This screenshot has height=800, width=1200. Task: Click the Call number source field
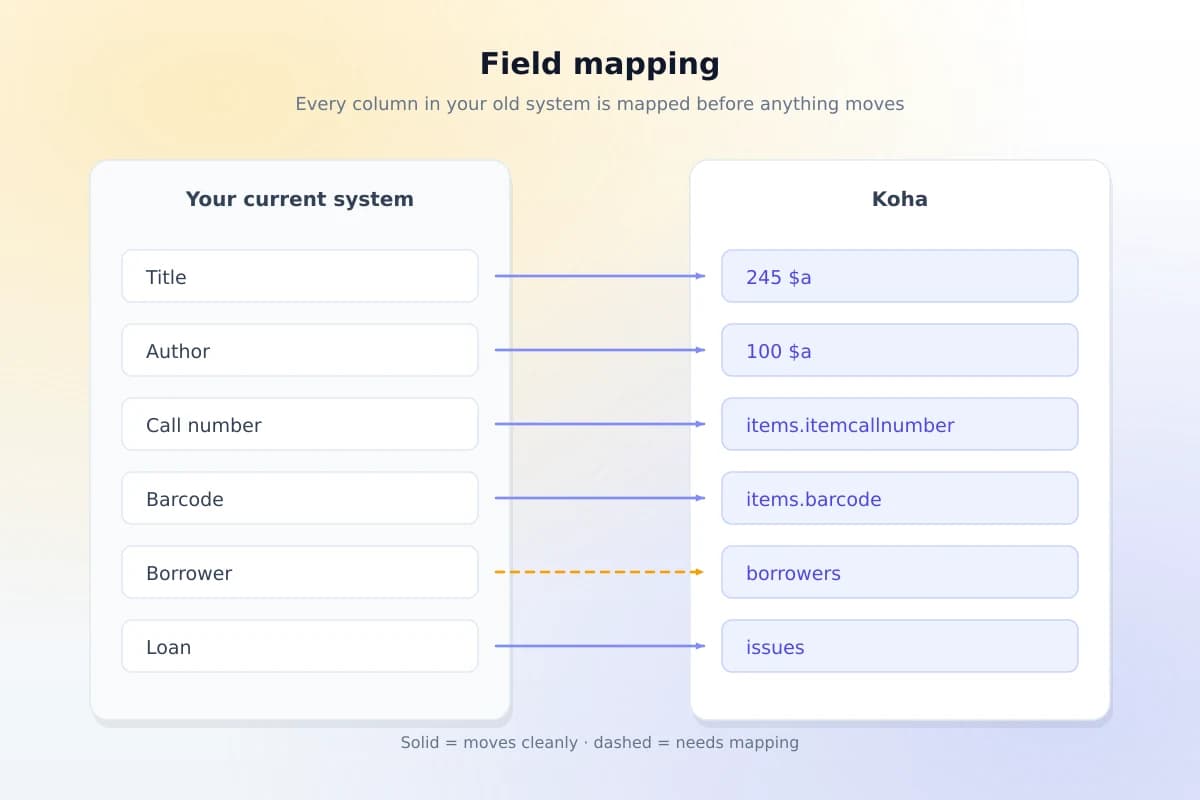[300, 424]
